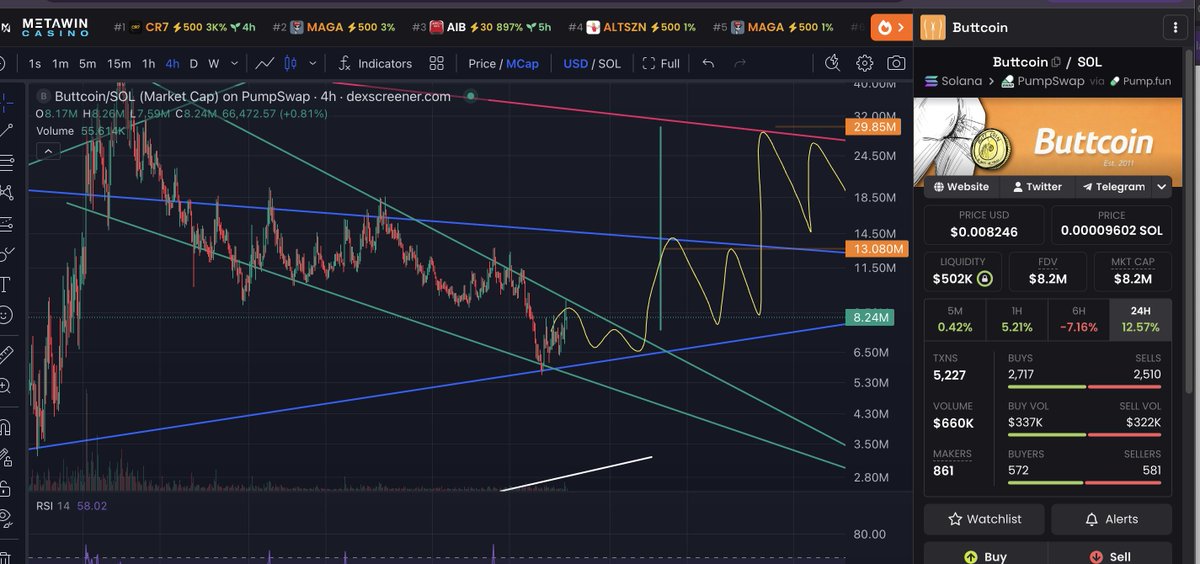Expand chart style dropdown chevron
This screenshot has height=564, width=1200.
(313, 63)
